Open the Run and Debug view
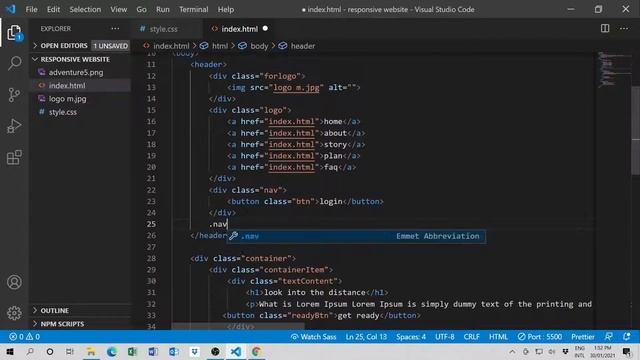The image size is (640, 360). pos(14,126)
